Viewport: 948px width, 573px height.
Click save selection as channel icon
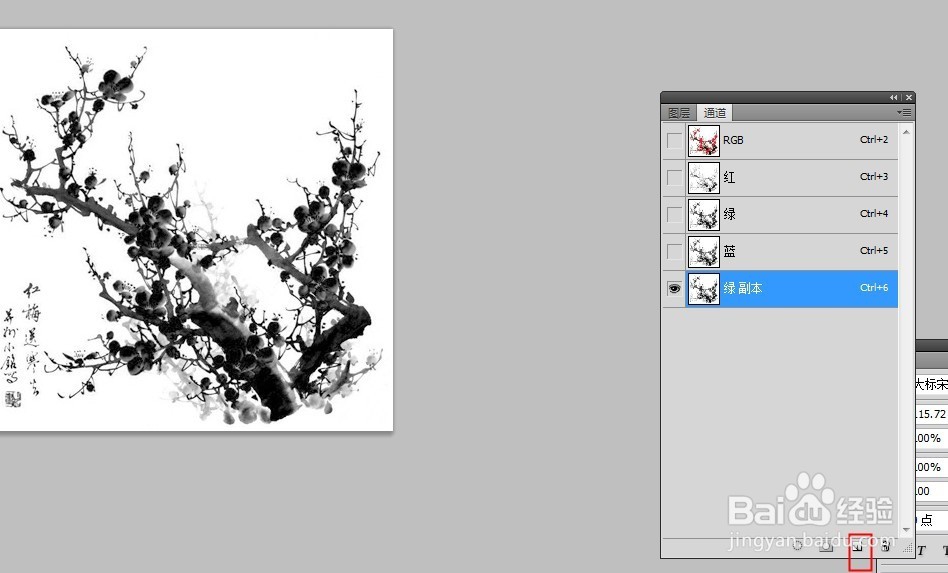826,547
